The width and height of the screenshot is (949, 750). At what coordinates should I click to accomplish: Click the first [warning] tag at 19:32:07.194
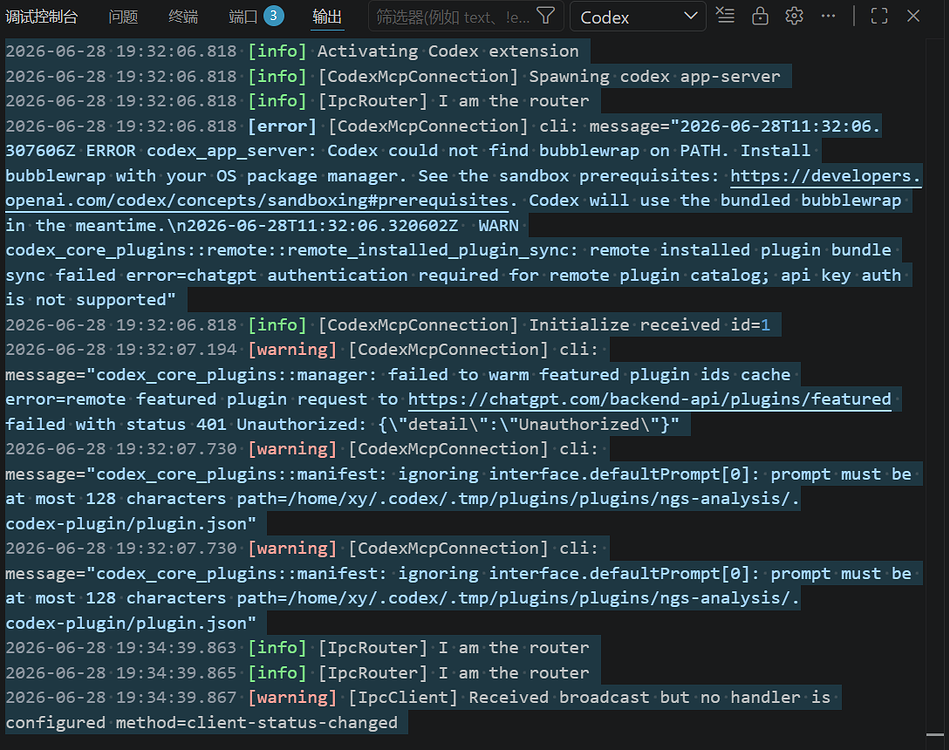point(292,350)
